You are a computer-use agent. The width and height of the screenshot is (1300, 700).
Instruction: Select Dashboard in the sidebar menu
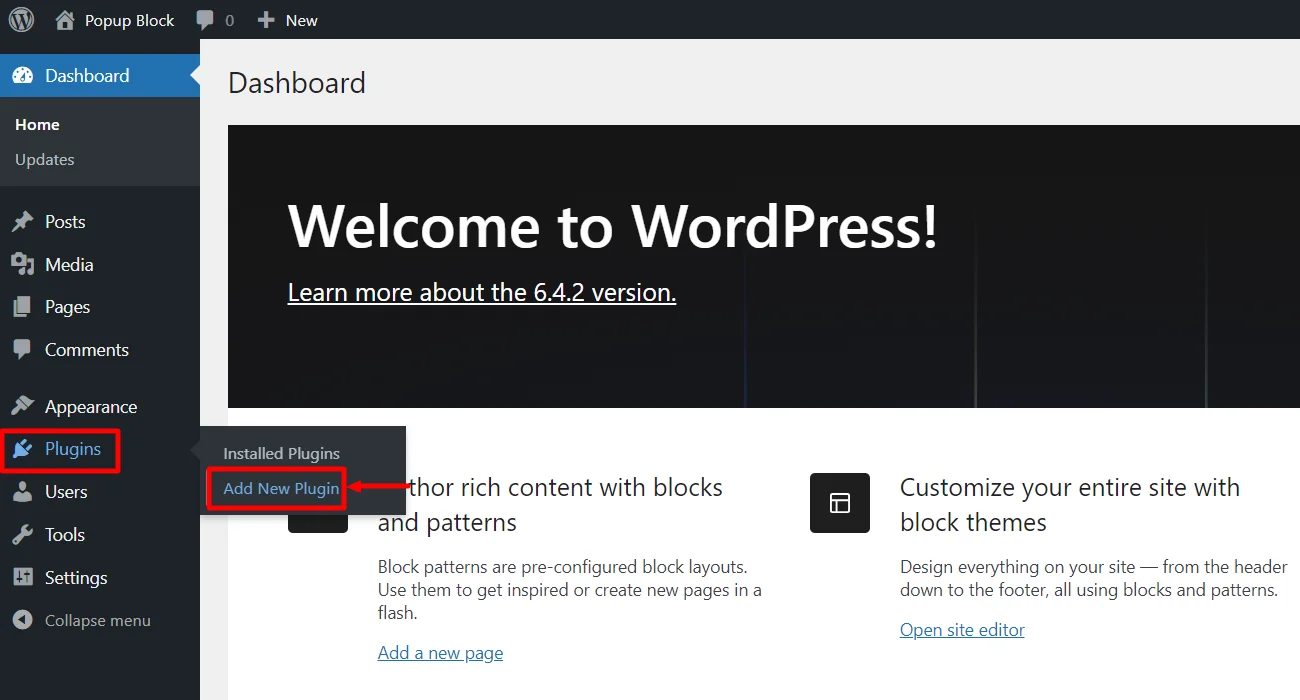coord(100,76)
